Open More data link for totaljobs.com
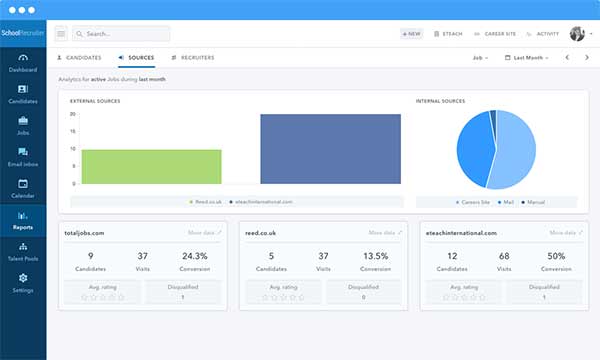 (204, 233)
